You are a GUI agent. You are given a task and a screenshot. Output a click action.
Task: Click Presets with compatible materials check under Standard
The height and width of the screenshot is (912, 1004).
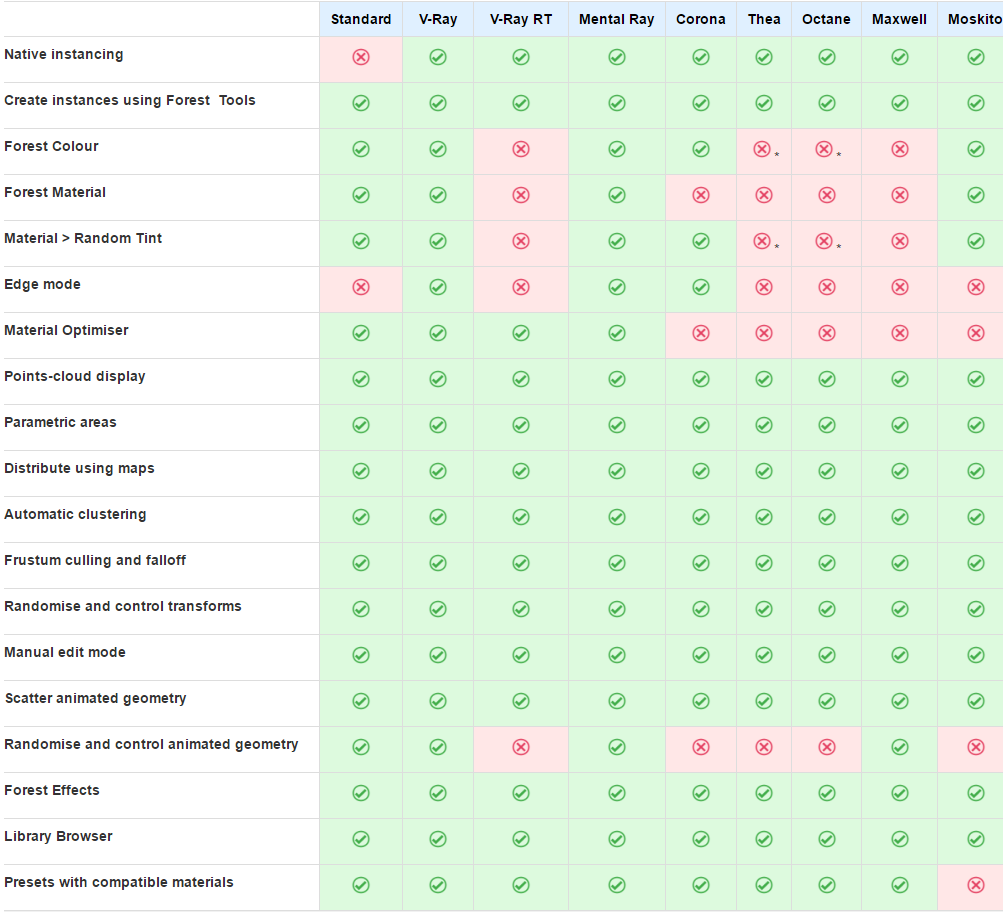click(361, 886)
